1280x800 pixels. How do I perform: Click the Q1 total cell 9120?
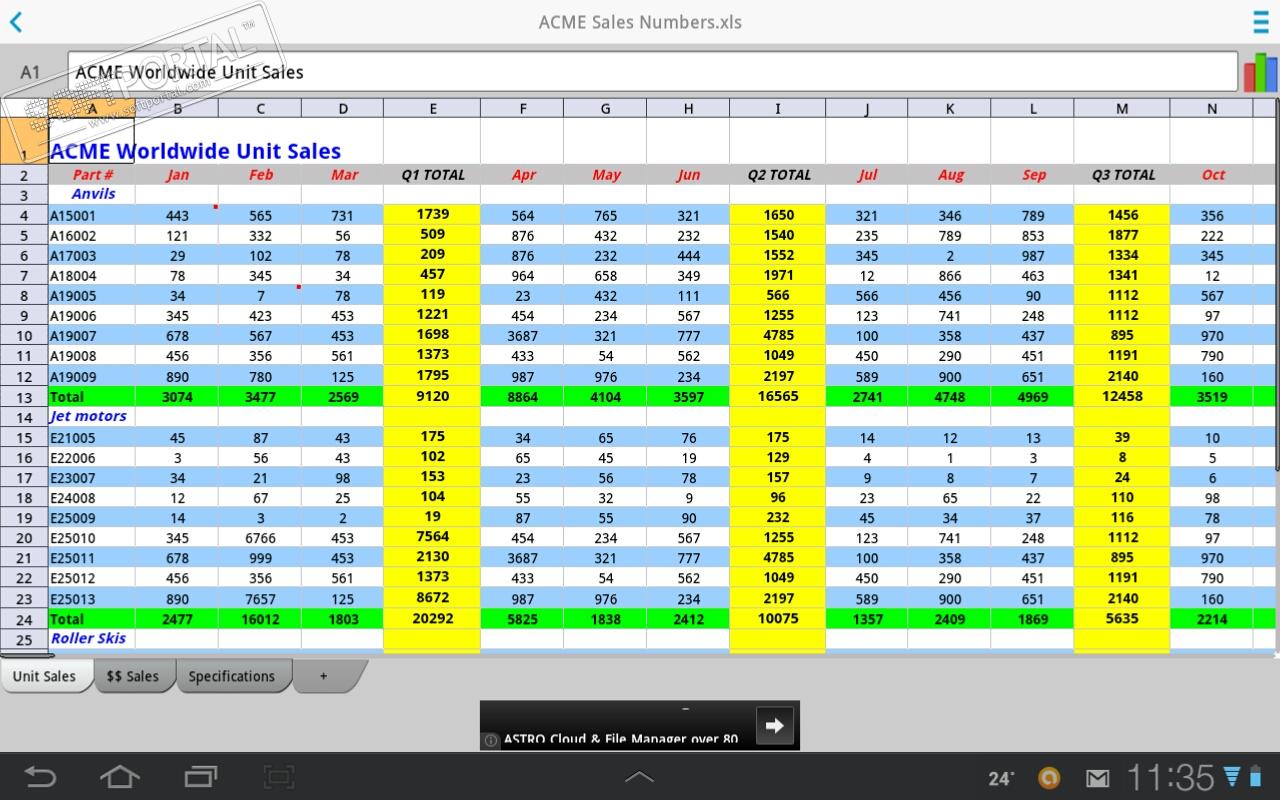[x=433, y=396]
